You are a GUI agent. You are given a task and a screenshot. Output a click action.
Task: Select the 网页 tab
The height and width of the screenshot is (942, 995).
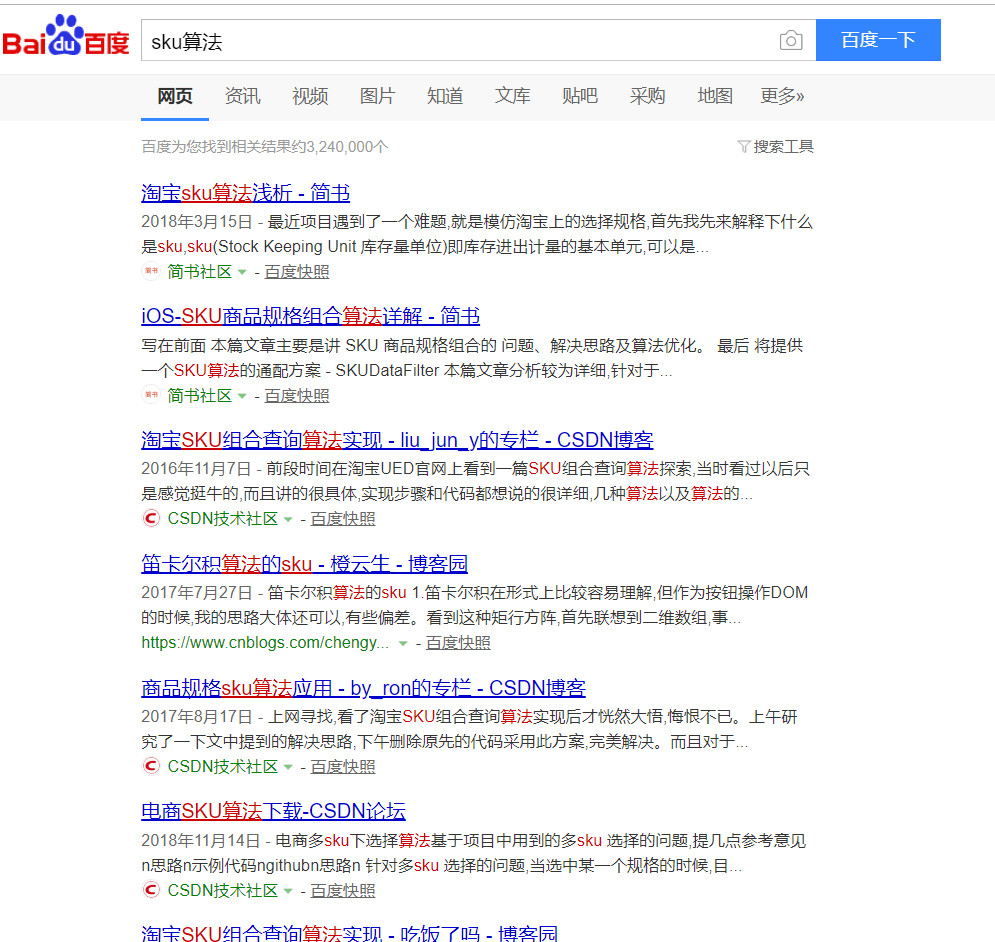coord(175,96)
